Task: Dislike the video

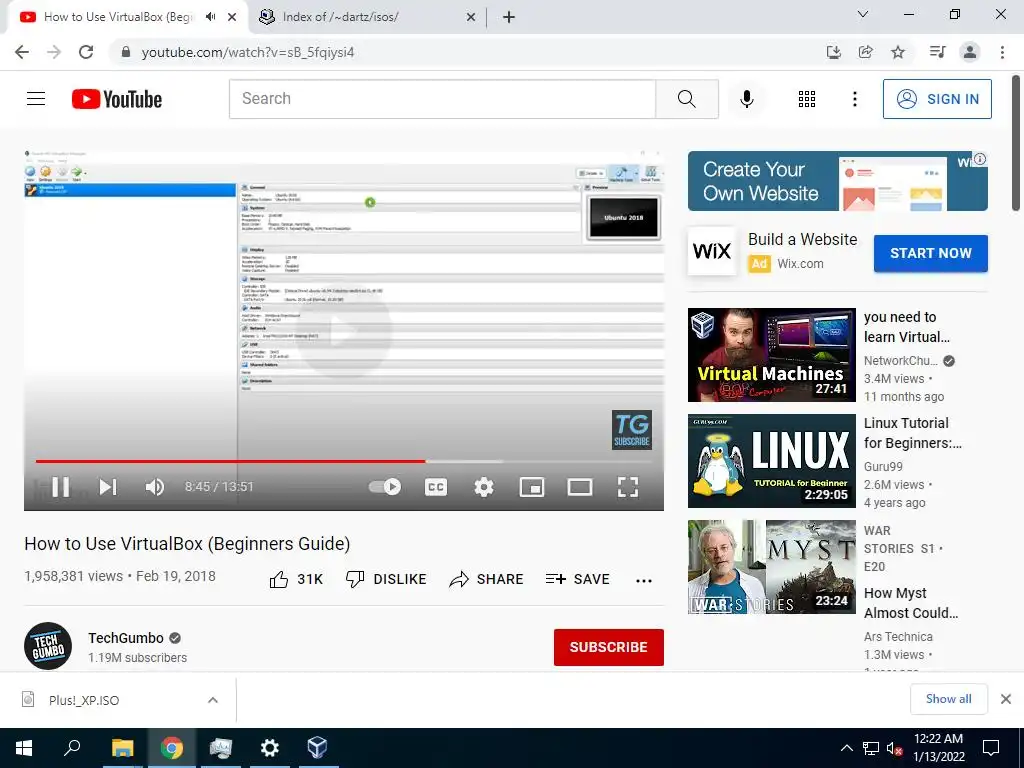Action: 386,579
